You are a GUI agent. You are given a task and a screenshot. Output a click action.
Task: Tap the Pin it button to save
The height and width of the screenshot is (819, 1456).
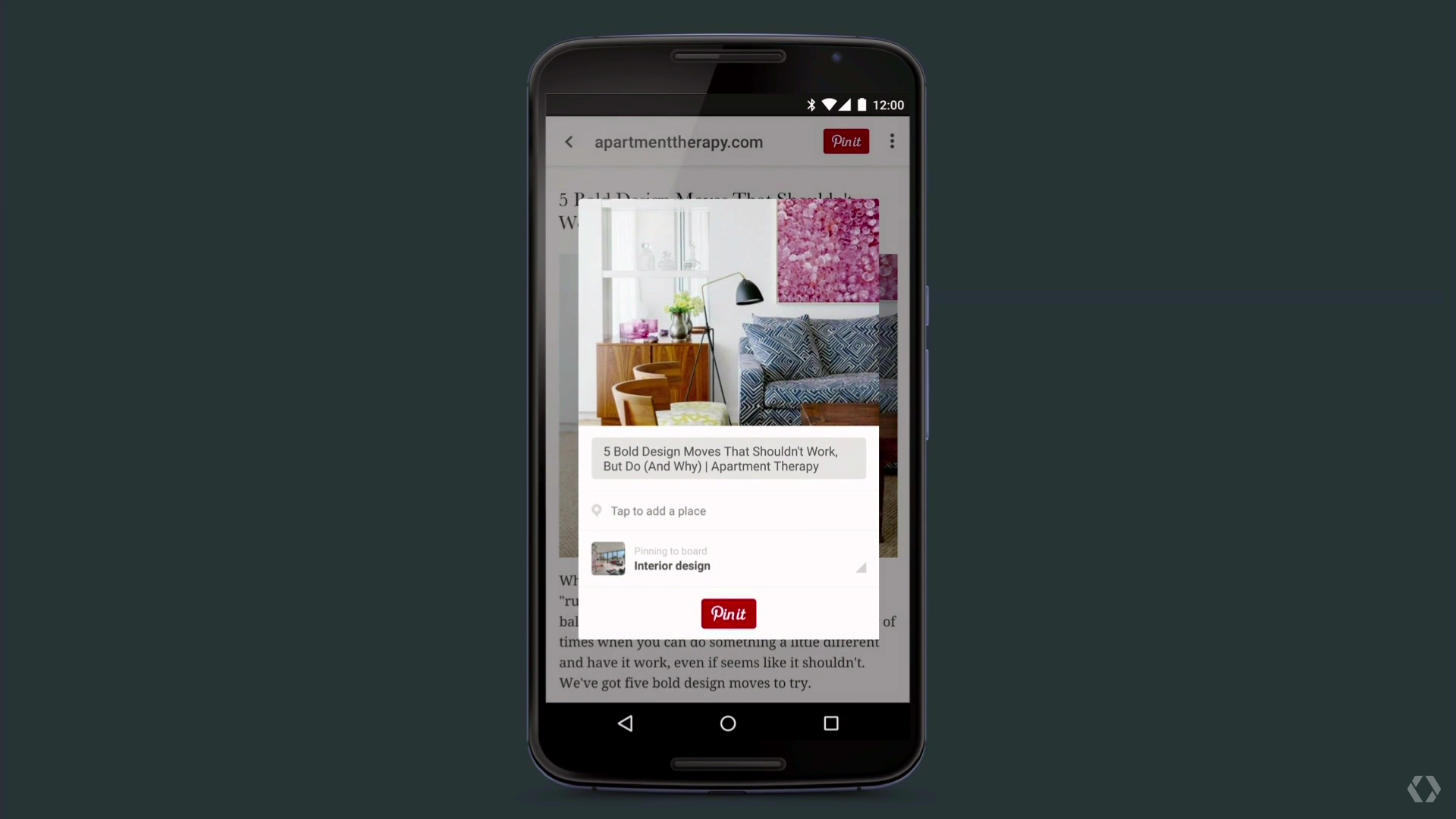click(x=728, y=613)
